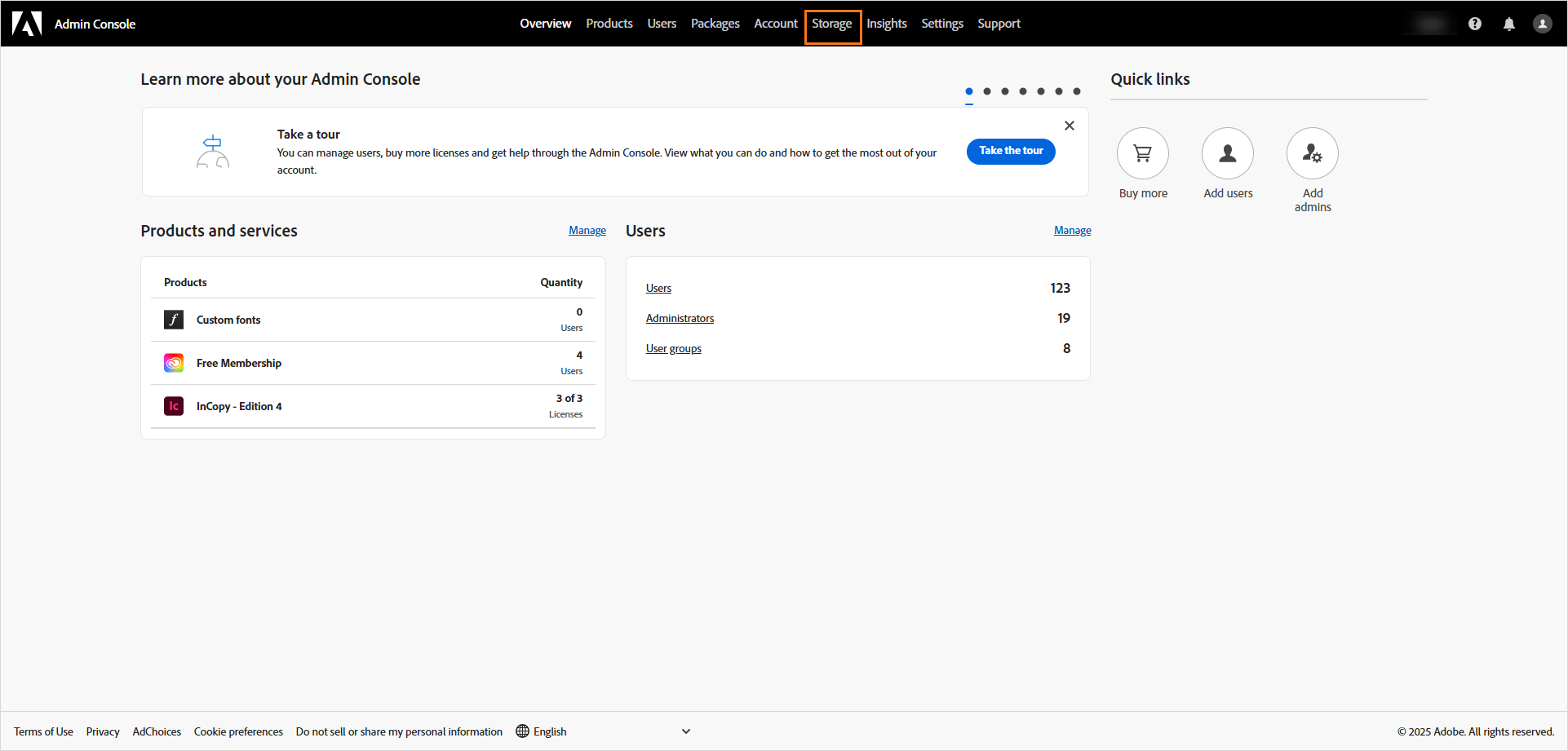Open the Products tab

tap(609, 24)
